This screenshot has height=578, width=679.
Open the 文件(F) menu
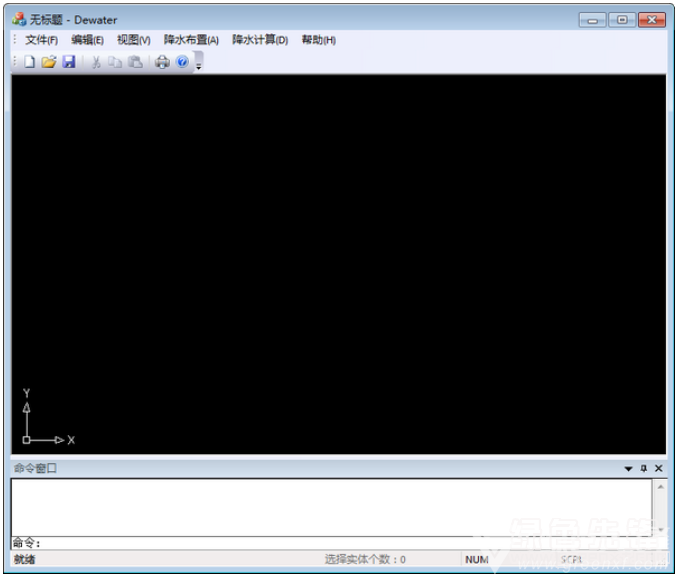[x=42, y=40]
